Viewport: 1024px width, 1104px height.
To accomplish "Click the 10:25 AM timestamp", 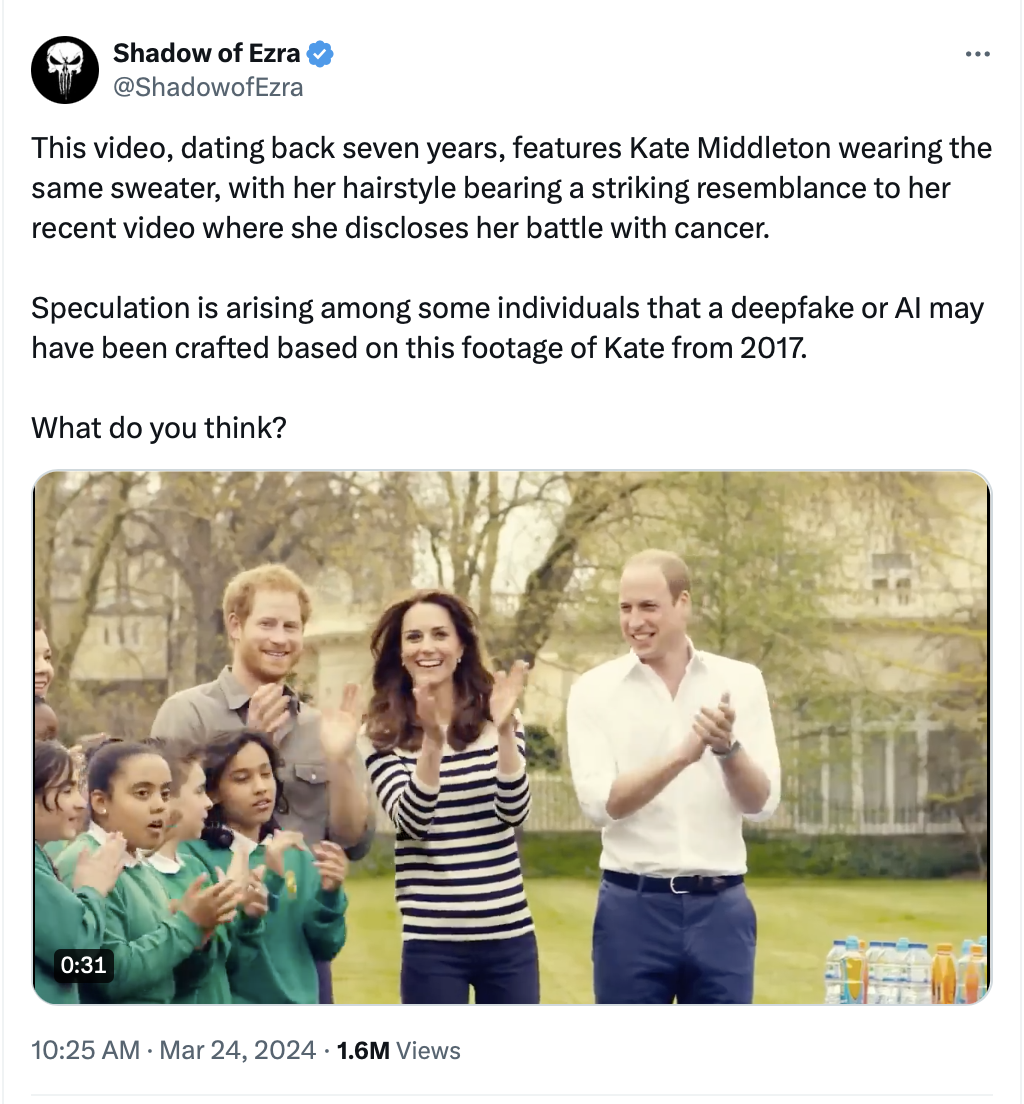I will pos(85,1050).
